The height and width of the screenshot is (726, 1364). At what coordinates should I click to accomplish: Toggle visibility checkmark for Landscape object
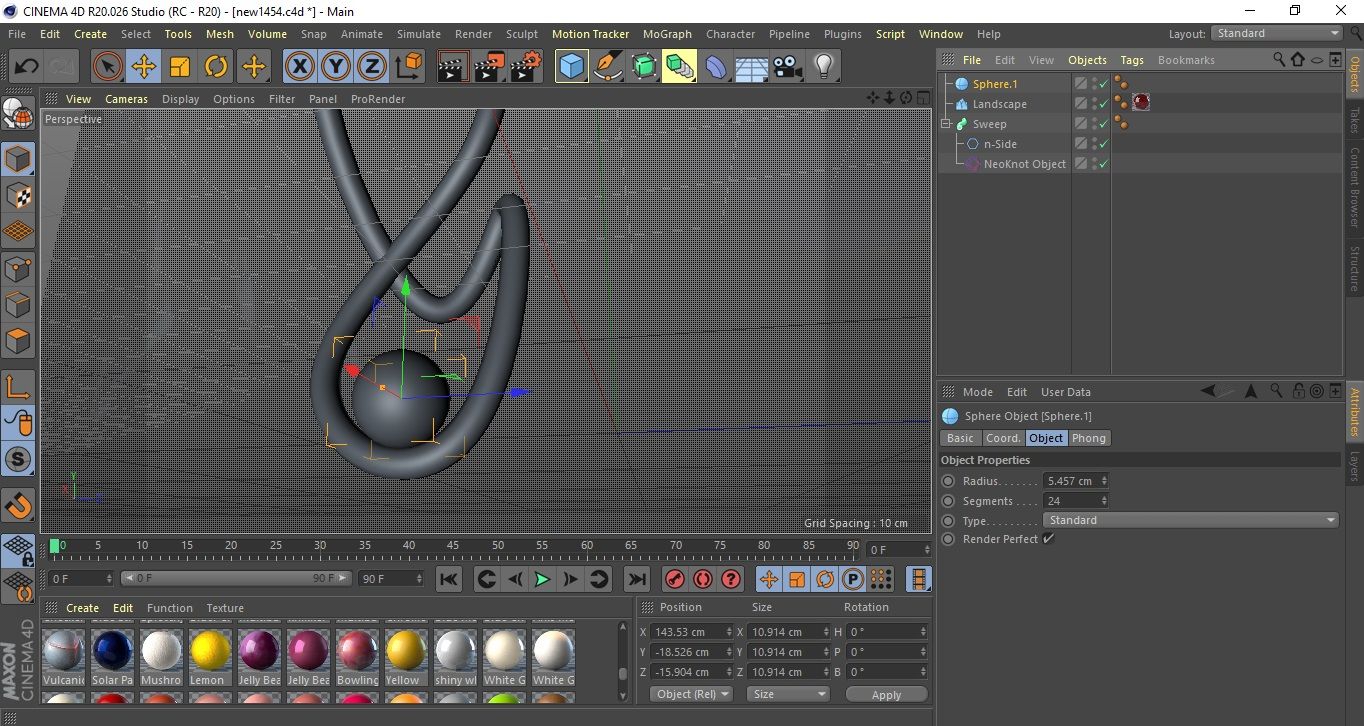[x=1102, y=104]
